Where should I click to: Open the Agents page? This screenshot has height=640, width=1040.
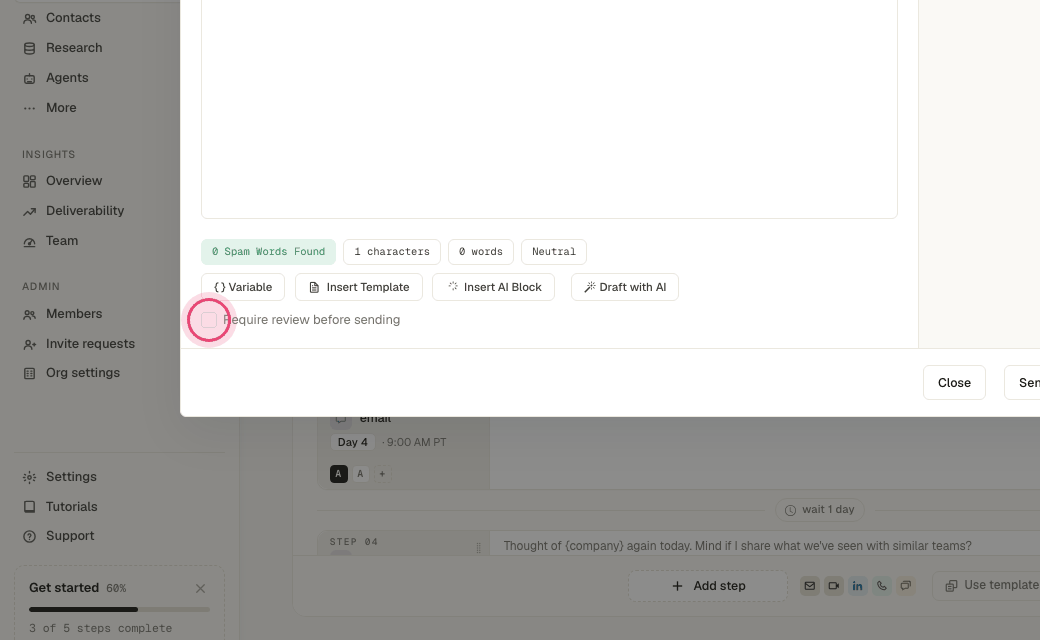[x=67, y=78]
